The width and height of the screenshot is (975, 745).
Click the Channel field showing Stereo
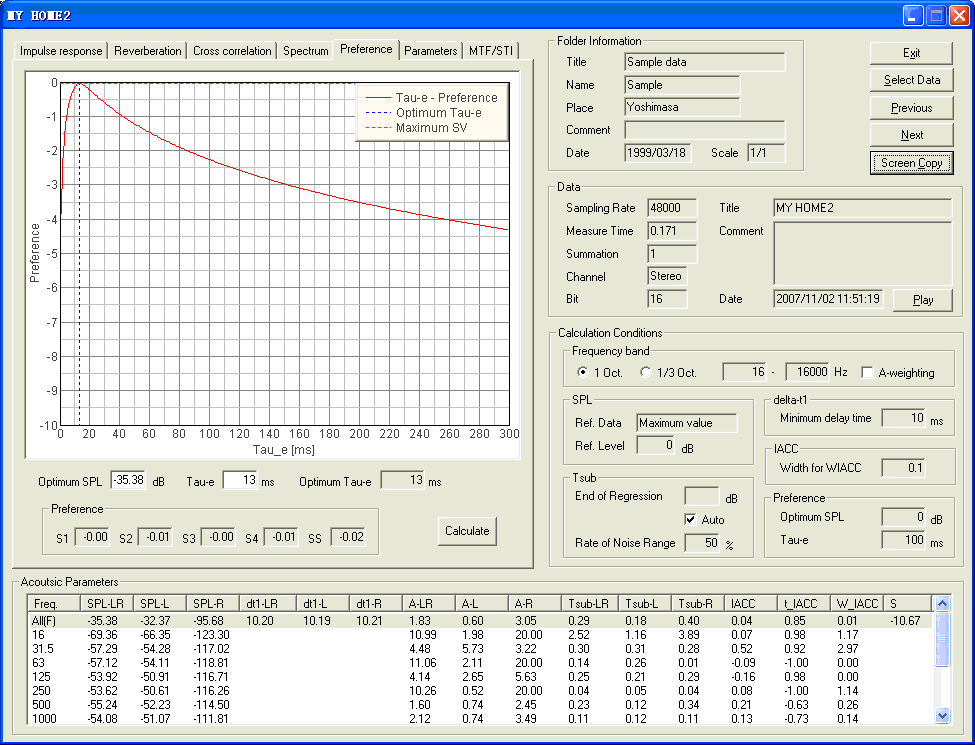point(667,276)
